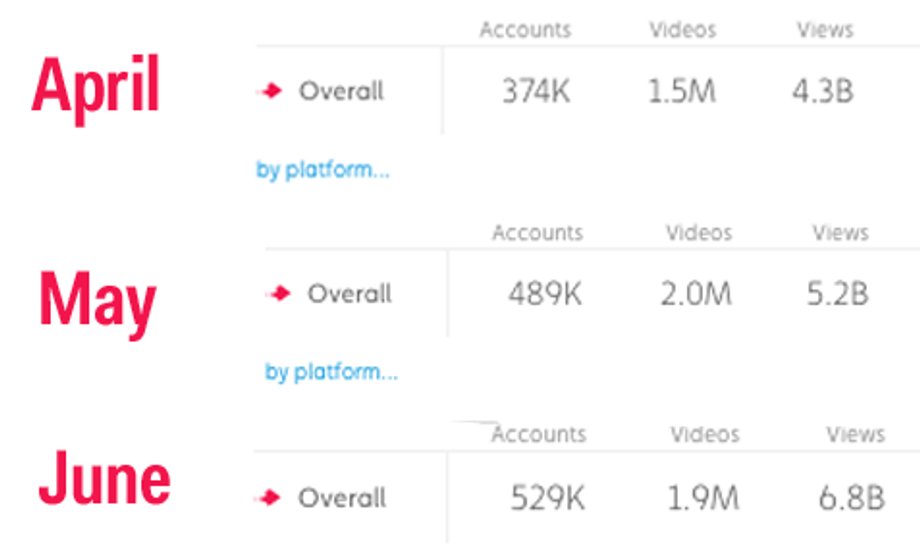Select the April Overall row label

click(x=341, y=91)
